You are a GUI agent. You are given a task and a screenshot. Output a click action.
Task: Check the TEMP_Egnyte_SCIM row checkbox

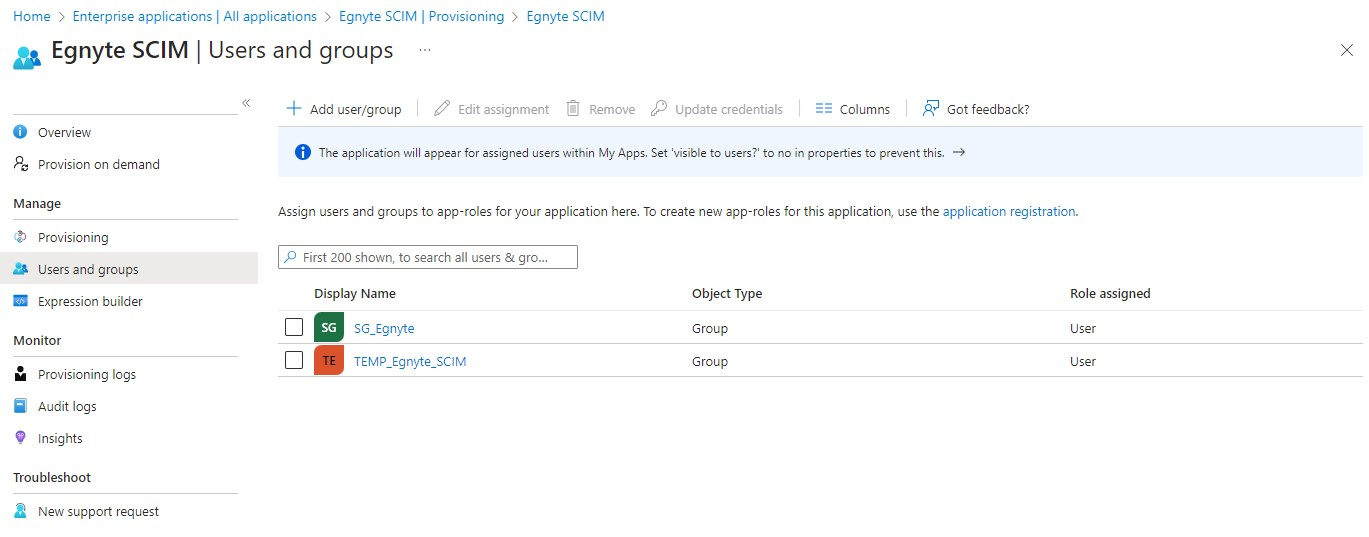[294, 360]
